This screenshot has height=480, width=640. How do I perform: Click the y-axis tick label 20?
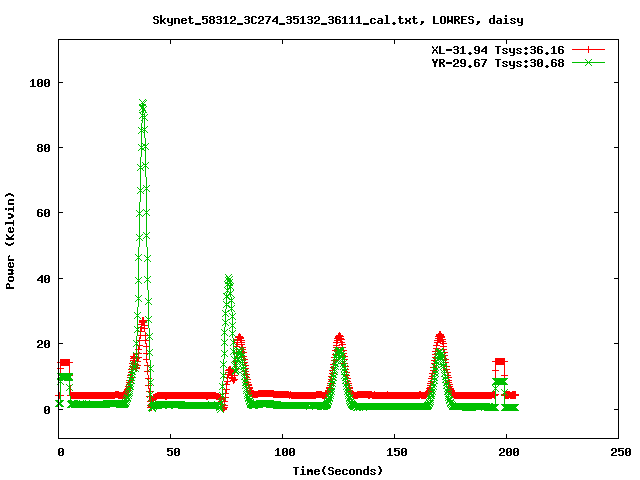43,344
